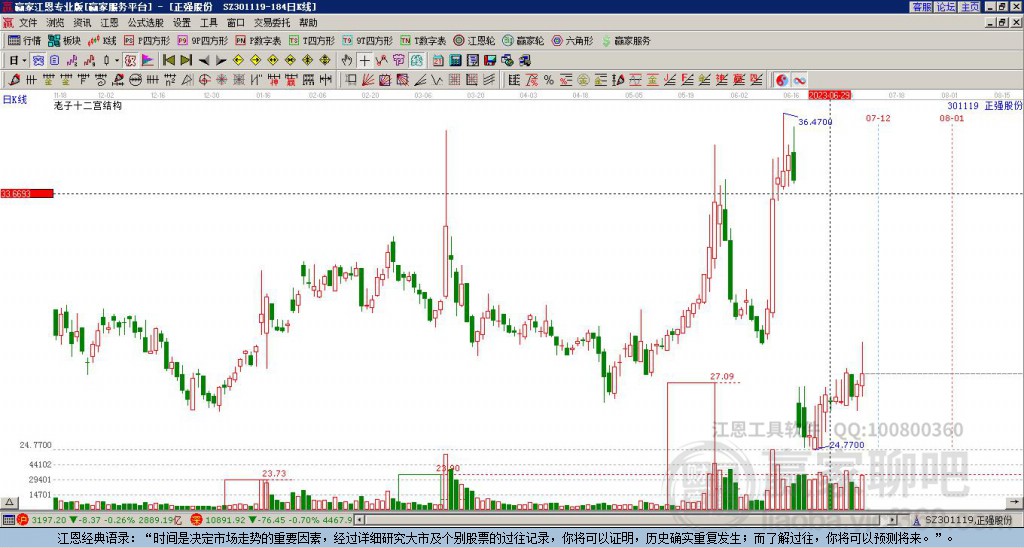1024x548 pixels.
Task: Step chart right with black right arrow
Action: pyautogui.click(x=221, y=61)
